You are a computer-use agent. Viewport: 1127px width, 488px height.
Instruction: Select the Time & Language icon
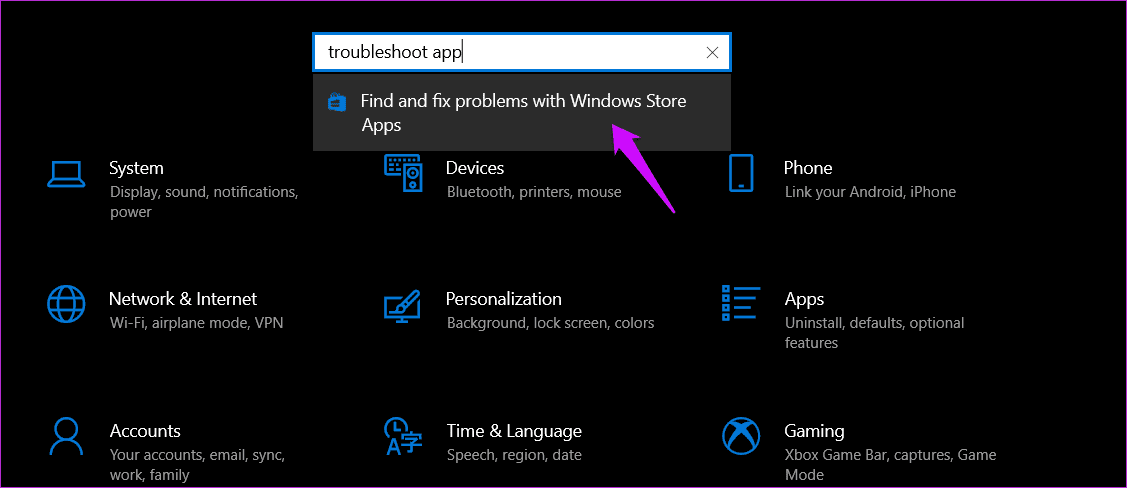coord(404,436)
